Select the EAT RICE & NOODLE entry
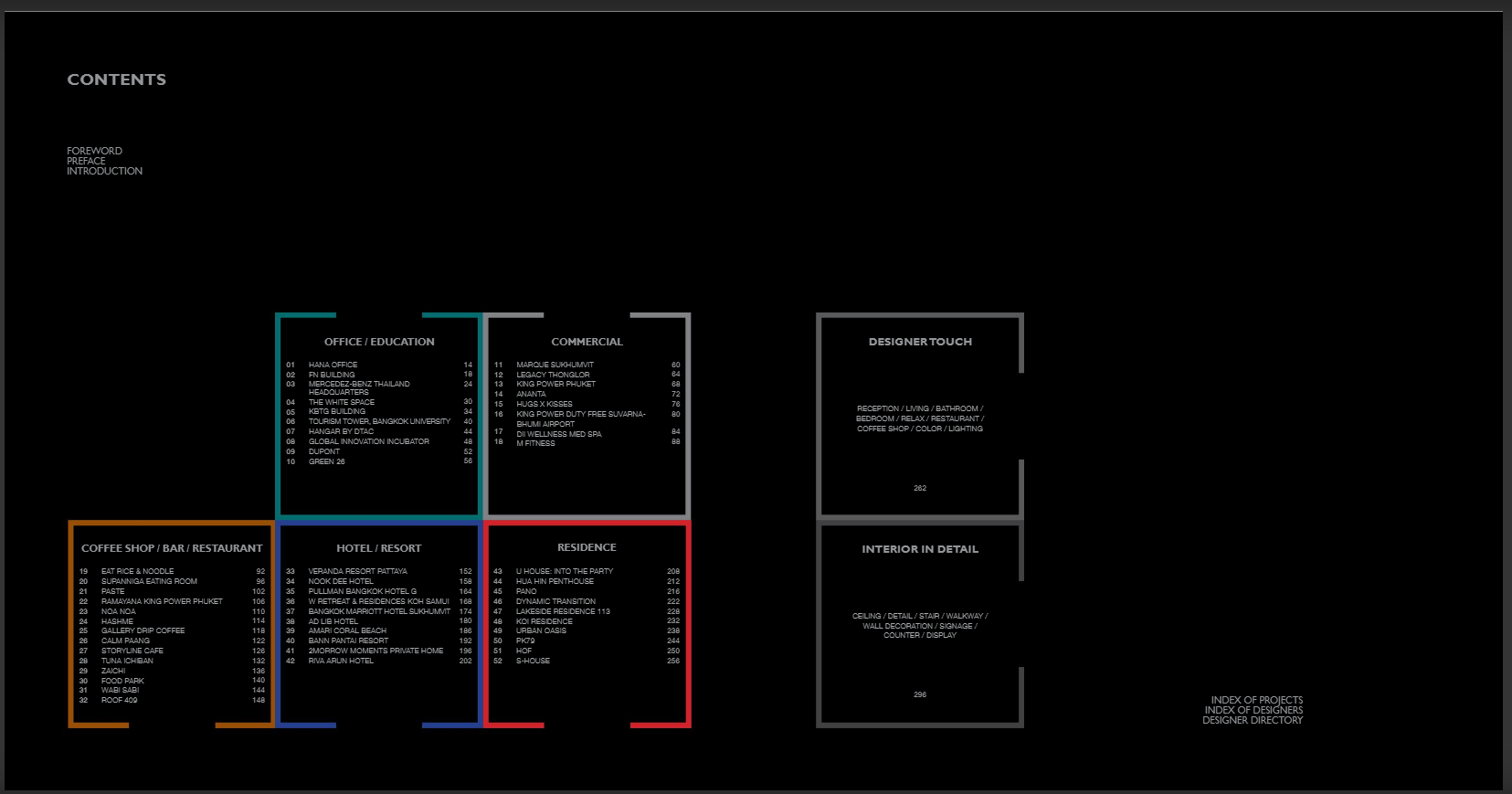The height and width of the screenshot is (794, 1512). click(137, 571)
